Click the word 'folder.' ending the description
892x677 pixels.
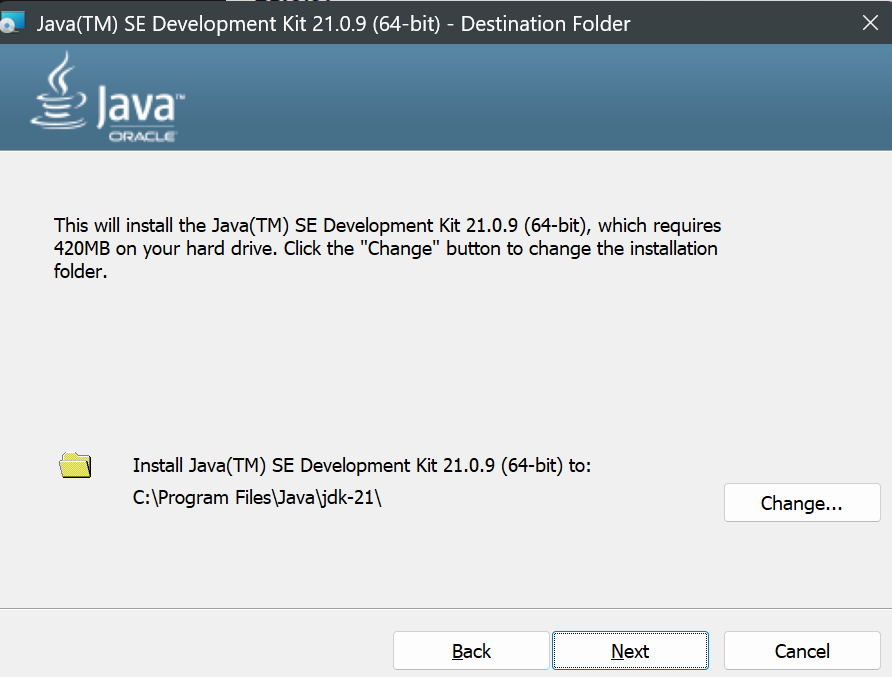coord(80,270)
